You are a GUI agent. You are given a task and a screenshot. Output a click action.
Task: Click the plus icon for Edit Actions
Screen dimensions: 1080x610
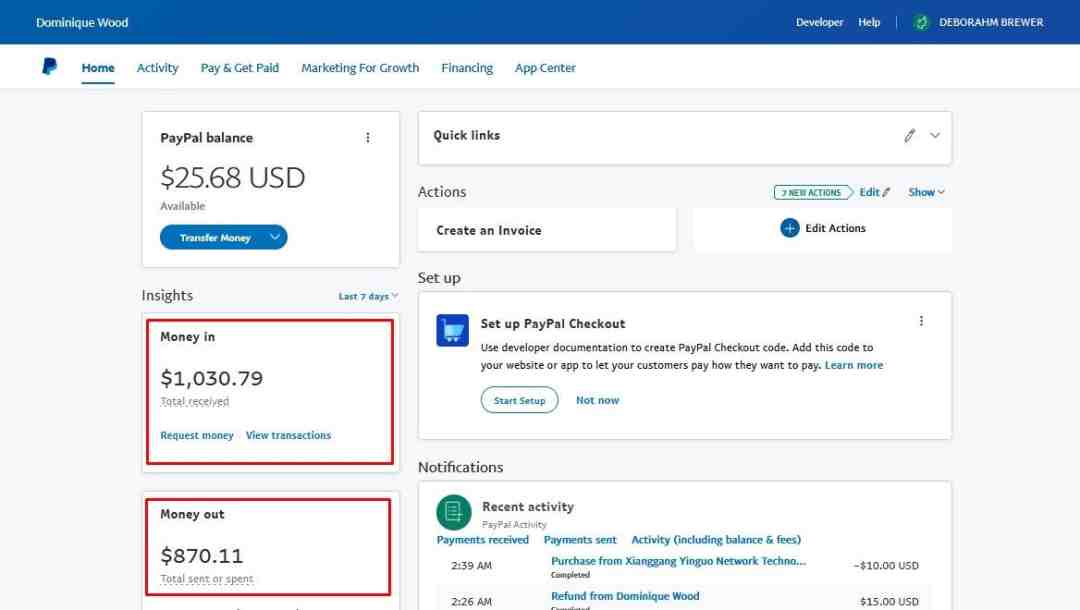pyautogui.click(x=790, y=228)
